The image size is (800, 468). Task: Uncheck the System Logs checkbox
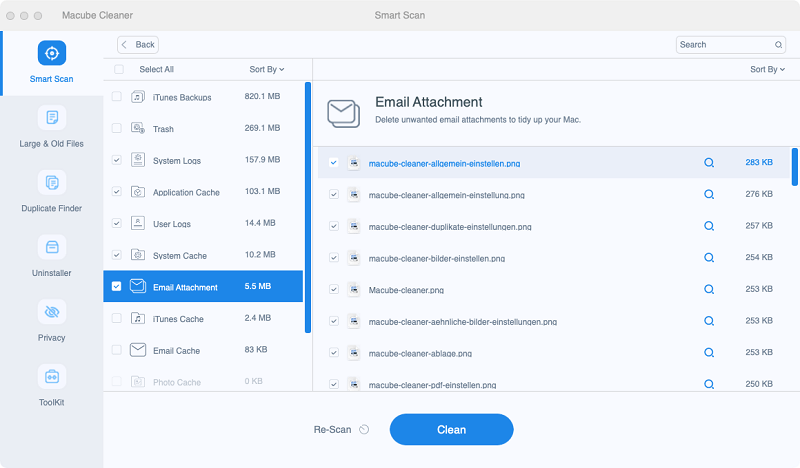pyautogui.click(x=117, y=160)
